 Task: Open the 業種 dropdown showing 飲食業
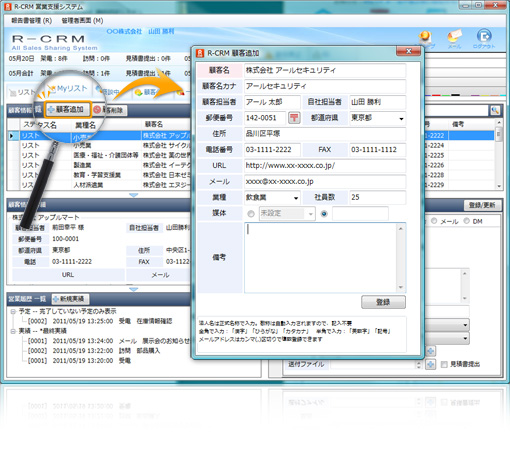point(272,197)
